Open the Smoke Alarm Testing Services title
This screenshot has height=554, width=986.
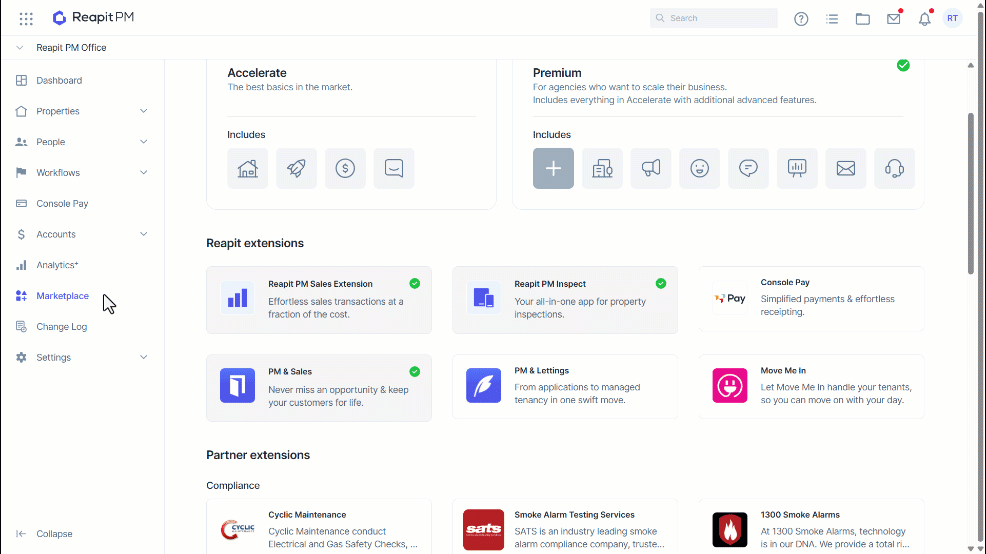point(574,515)
